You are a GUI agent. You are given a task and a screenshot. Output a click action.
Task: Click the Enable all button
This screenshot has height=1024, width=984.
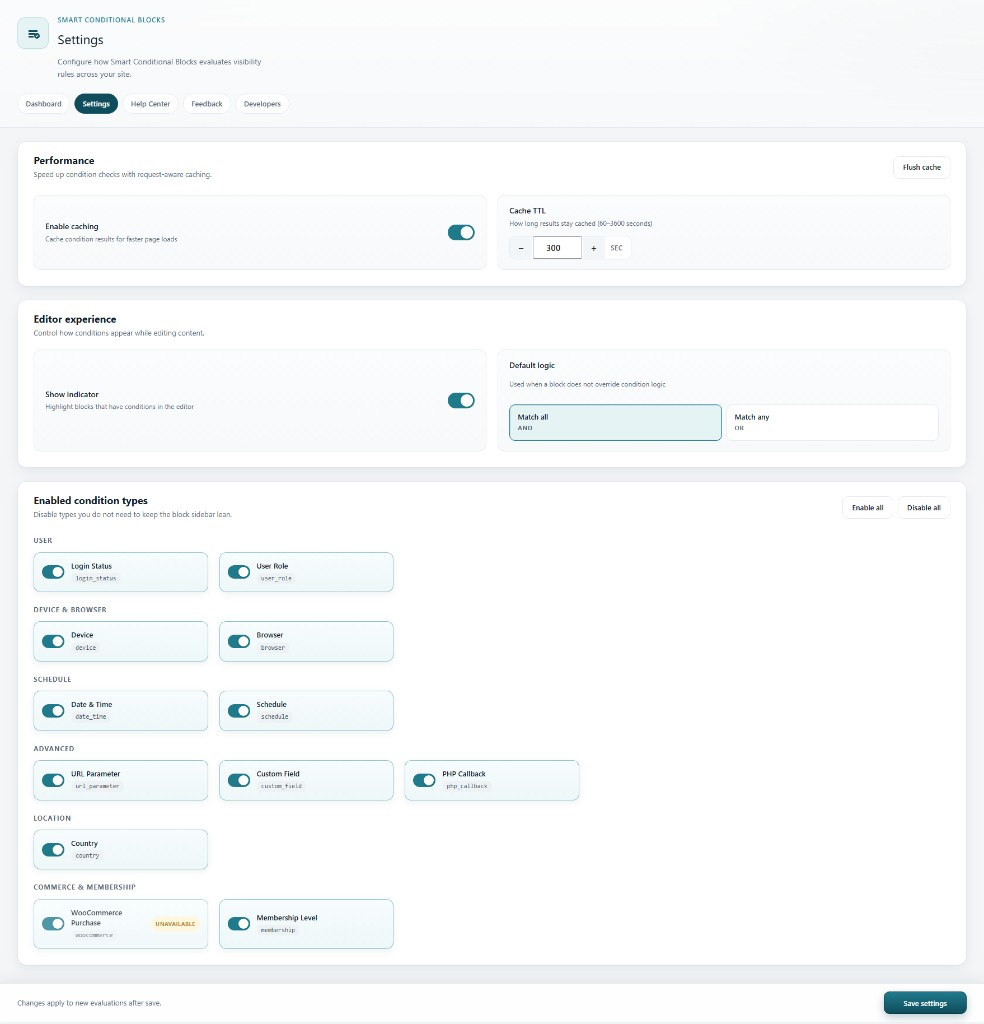click(867, 507)
